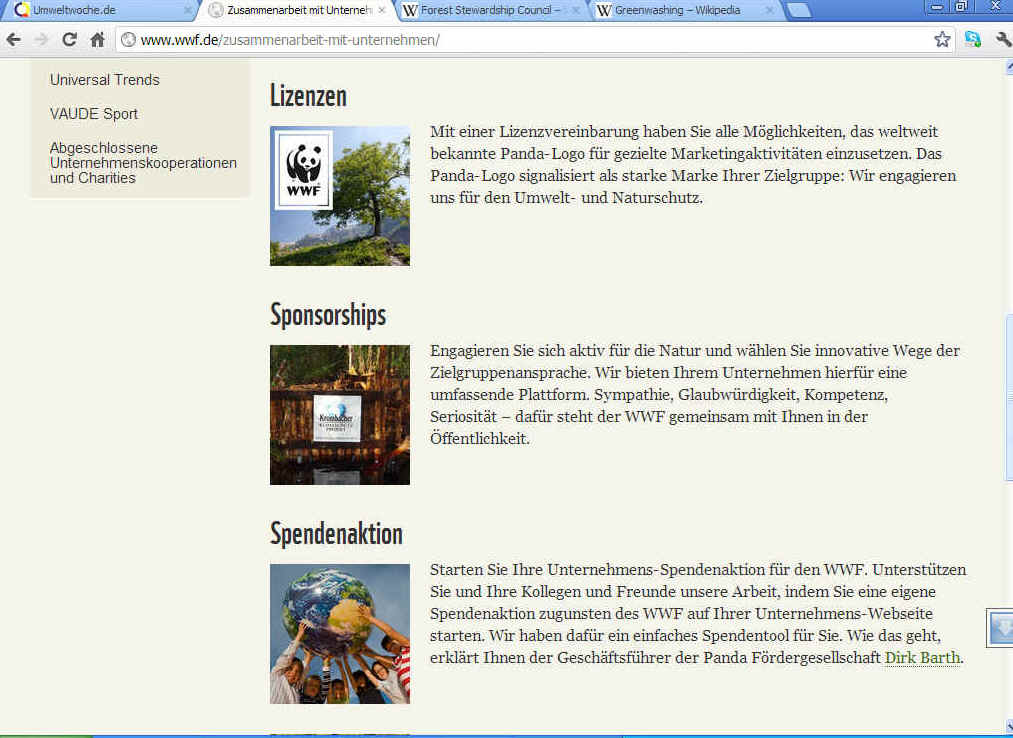The width and height of the screenshot is (1013, 738).
Task: Close the Zusammenarbeit mit Unternehmen tab
Action: point(382,10)
